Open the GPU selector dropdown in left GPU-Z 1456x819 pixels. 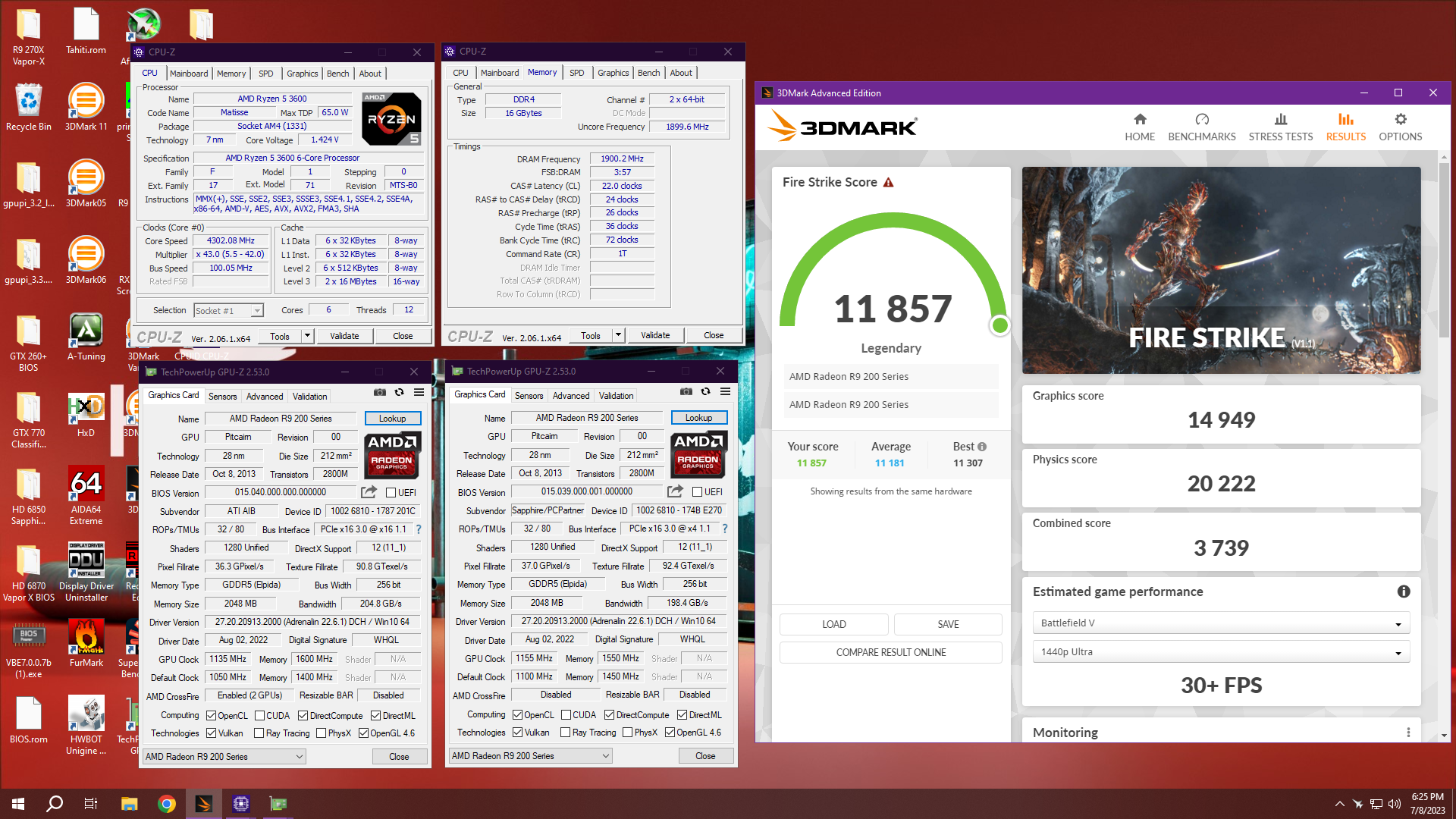point(224,757)
